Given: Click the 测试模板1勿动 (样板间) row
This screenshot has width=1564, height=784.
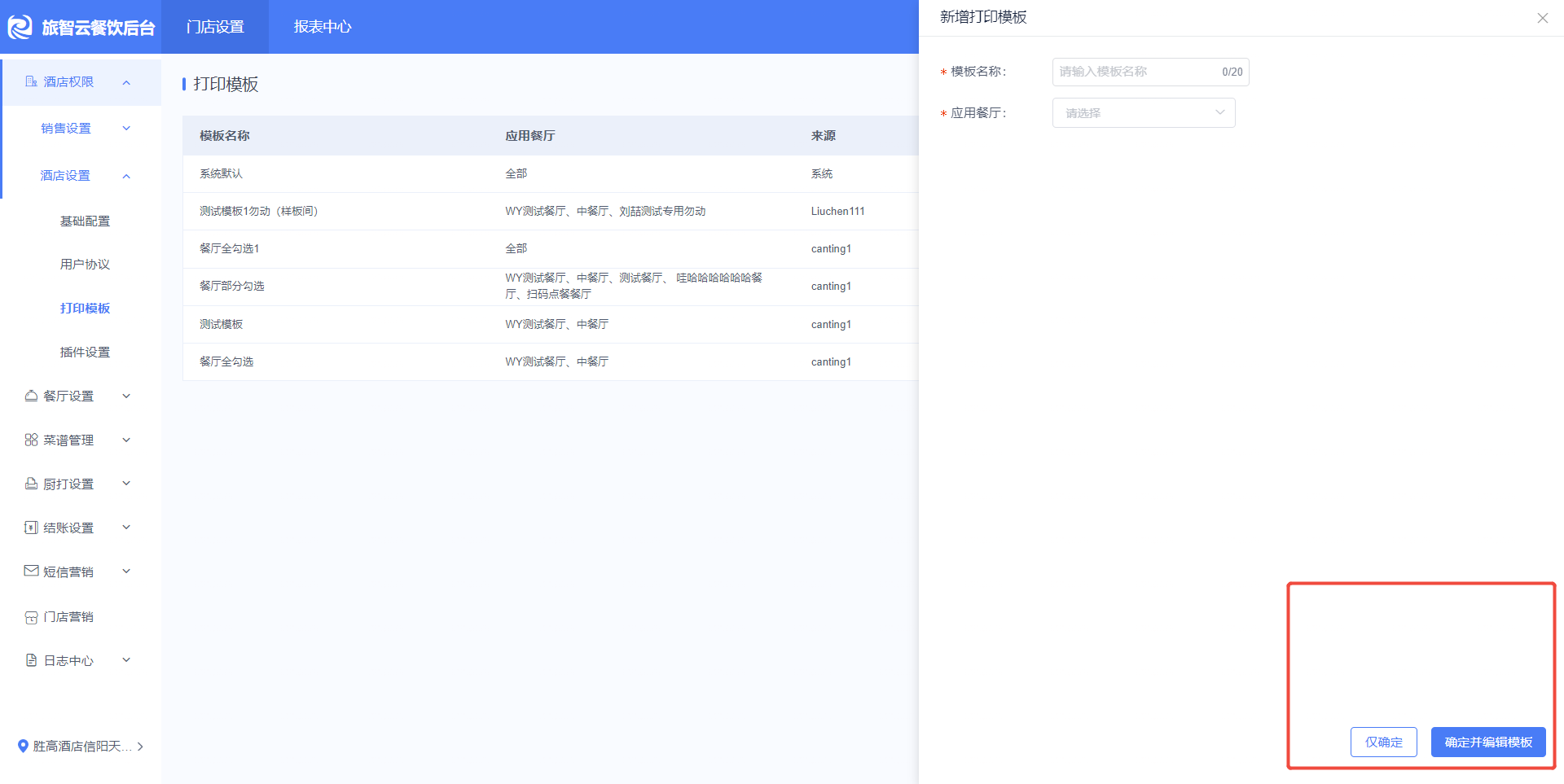Looking at the screenshot, I should point(259,211).
